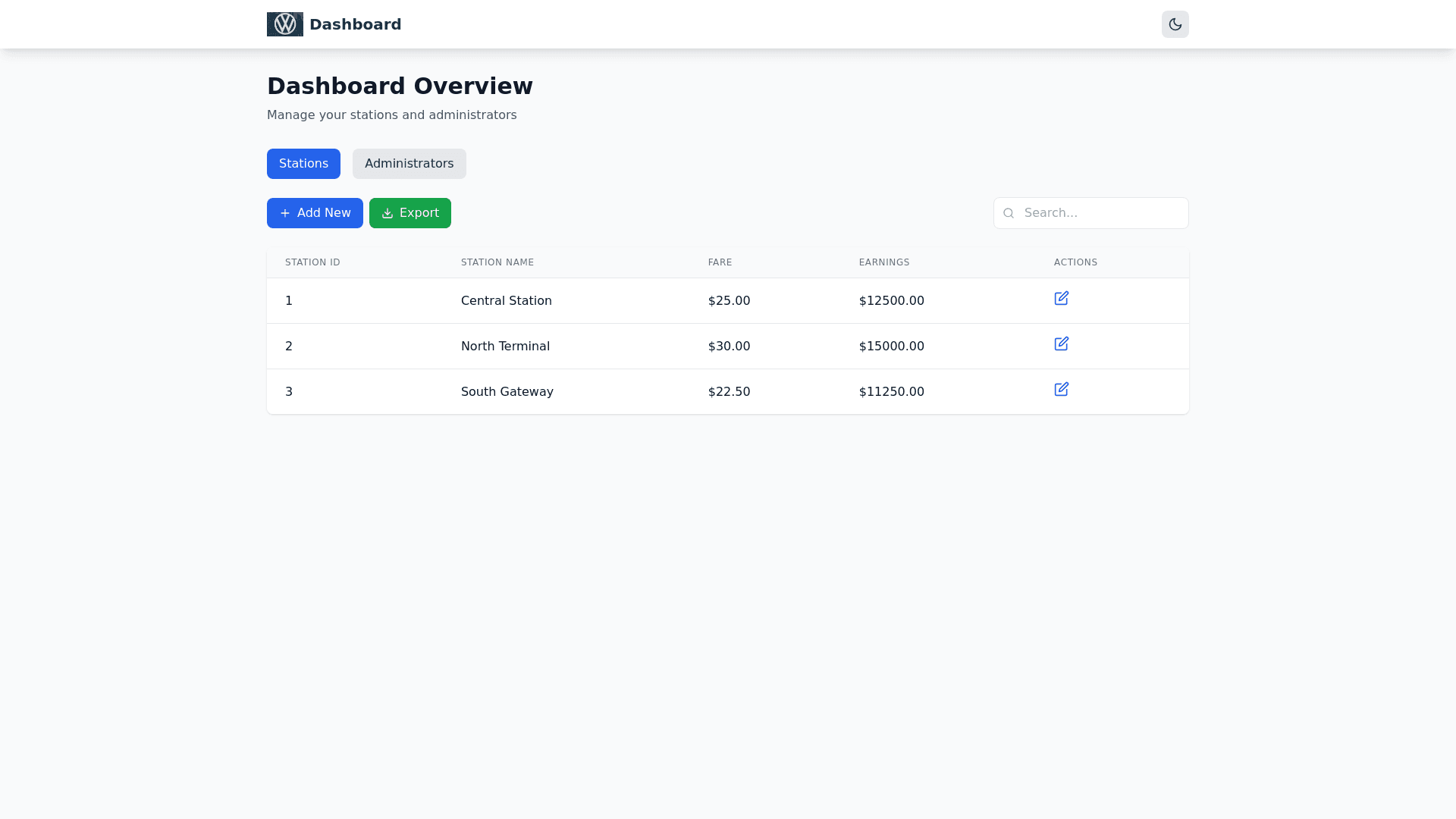Select the North Terminal name cell
Viewport: 1456px width, 819px height.
click(x=505, y=347)
